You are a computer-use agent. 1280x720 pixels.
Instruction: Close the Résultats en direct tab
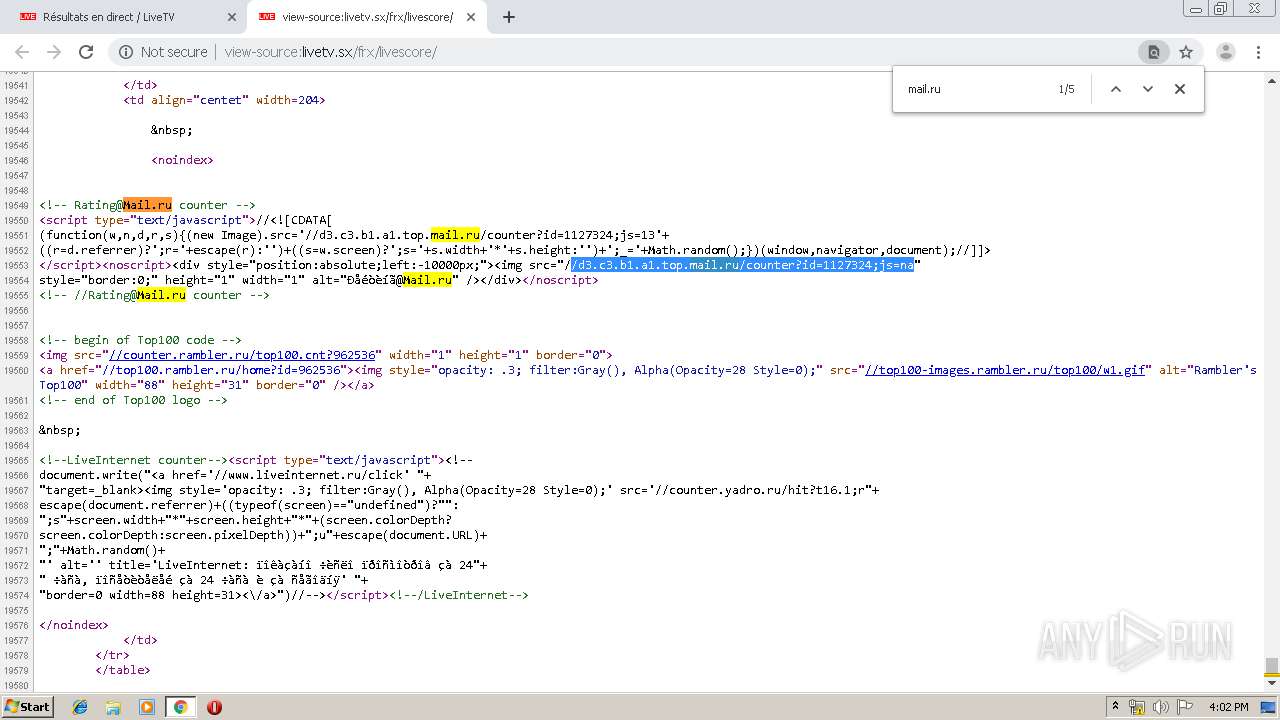(x=231, y=17)
